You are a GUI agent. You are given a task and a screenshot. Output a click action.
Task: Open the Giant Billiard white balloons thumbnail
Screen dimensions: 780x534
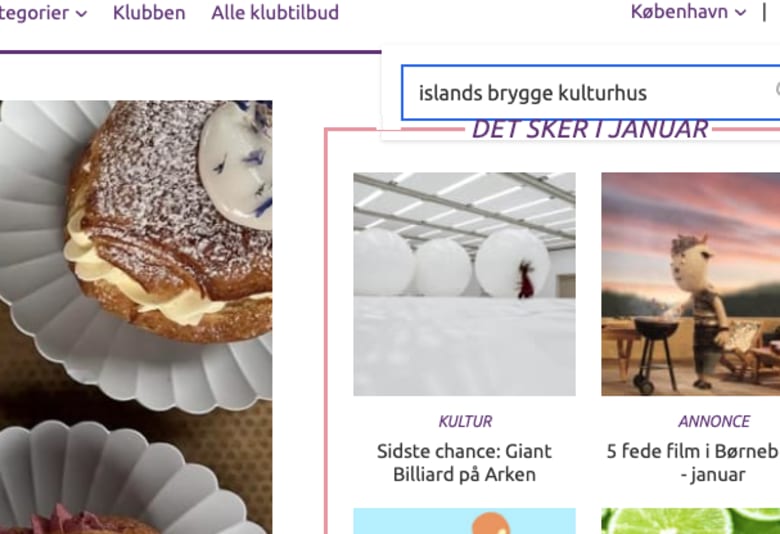(x=465, y=284)
